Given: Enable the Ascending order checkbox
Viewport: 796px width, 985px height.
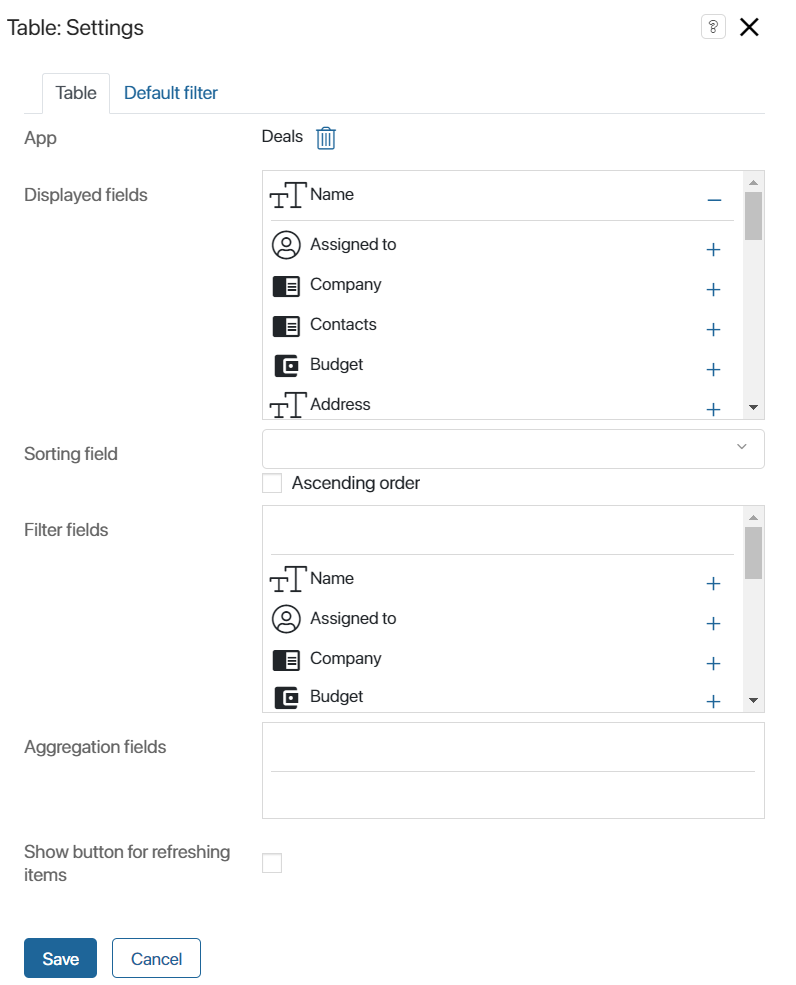Looking at the screenshot, I should coord(271,483).
